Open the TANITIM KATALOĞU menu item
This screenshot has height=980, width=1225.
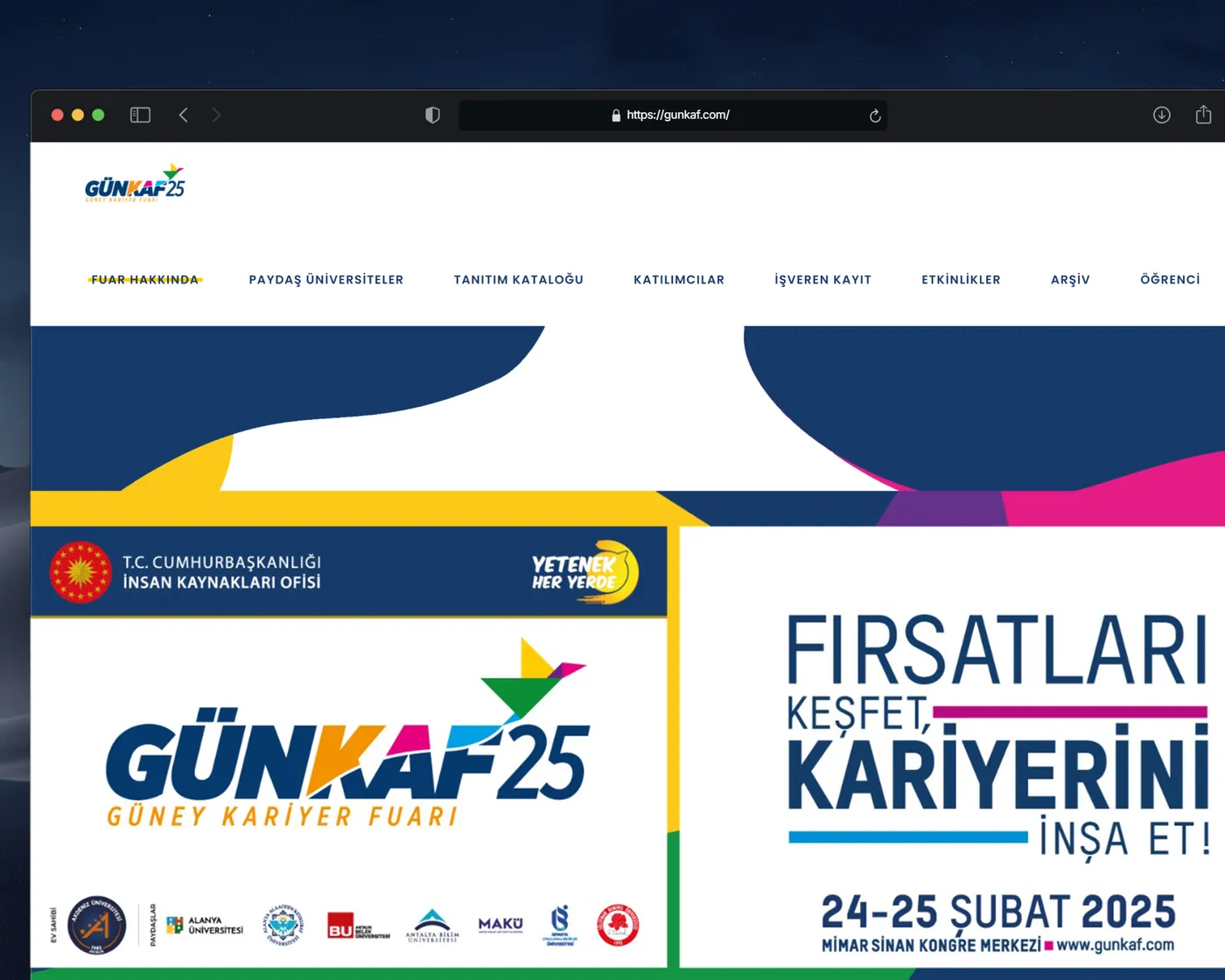(x=519, y=279)
